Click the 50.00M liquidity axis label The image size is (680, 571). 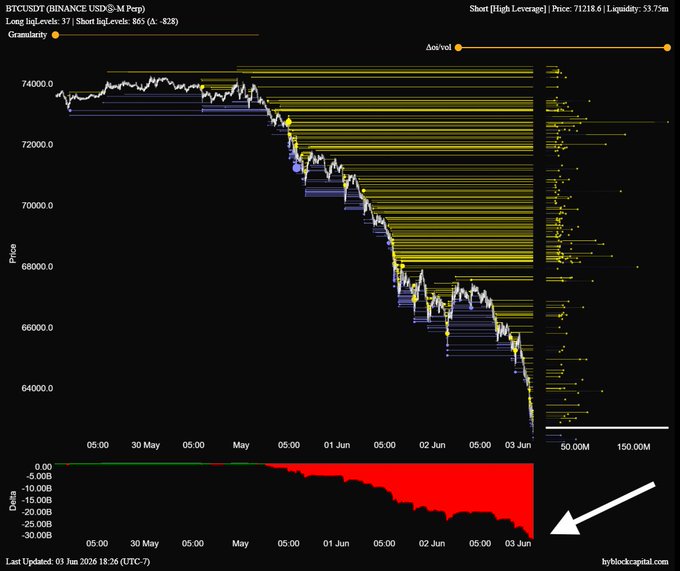click(575, 447)
